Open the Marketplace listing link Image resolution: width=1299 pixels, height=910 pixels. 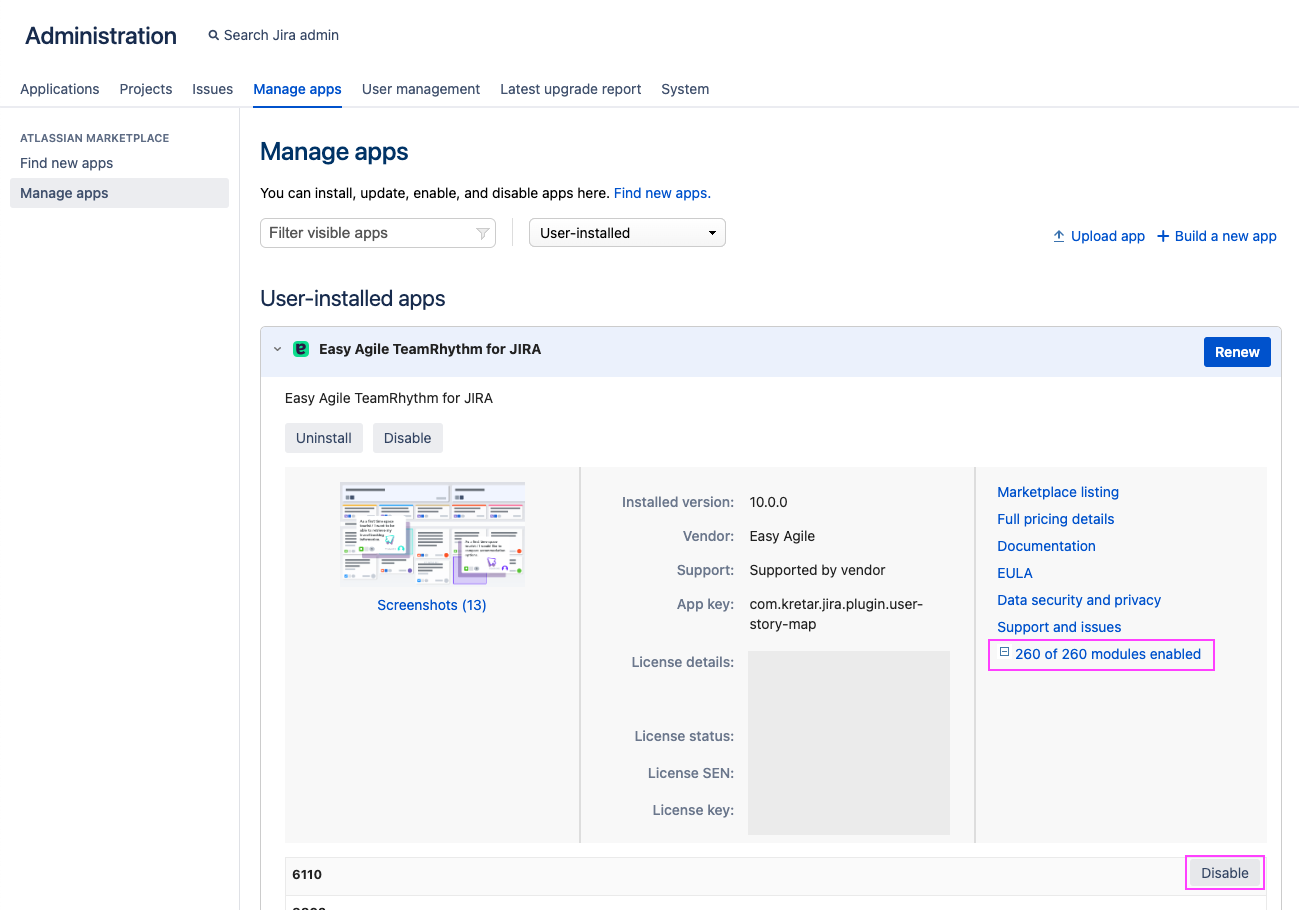(1057, 492)
